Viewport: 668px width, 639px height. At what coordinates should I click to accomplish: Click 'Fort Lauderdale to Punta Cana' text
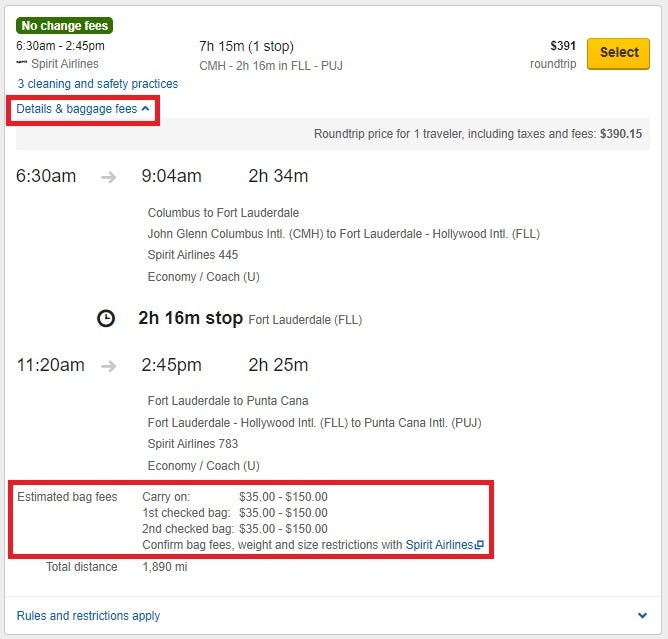pyautogui.click(x=228, y=401)
